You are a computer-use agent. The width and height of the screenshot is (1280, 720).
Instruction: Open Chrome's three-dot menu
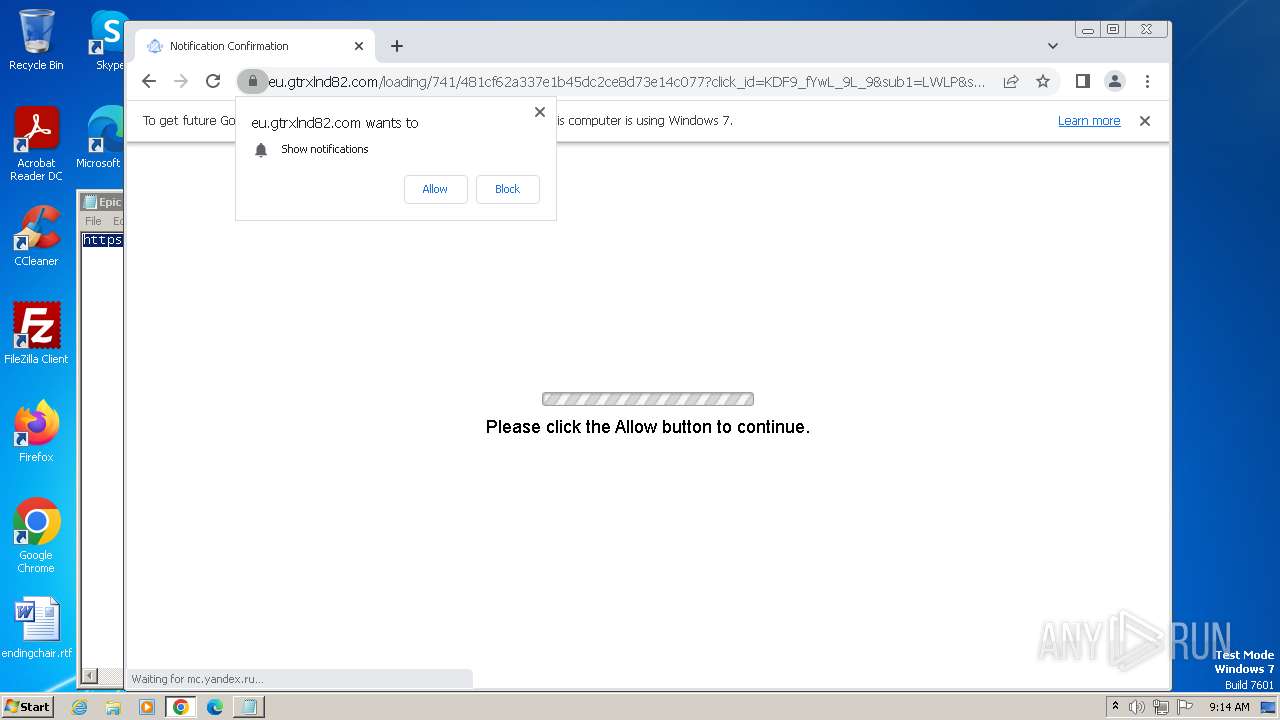[1147, 81]
